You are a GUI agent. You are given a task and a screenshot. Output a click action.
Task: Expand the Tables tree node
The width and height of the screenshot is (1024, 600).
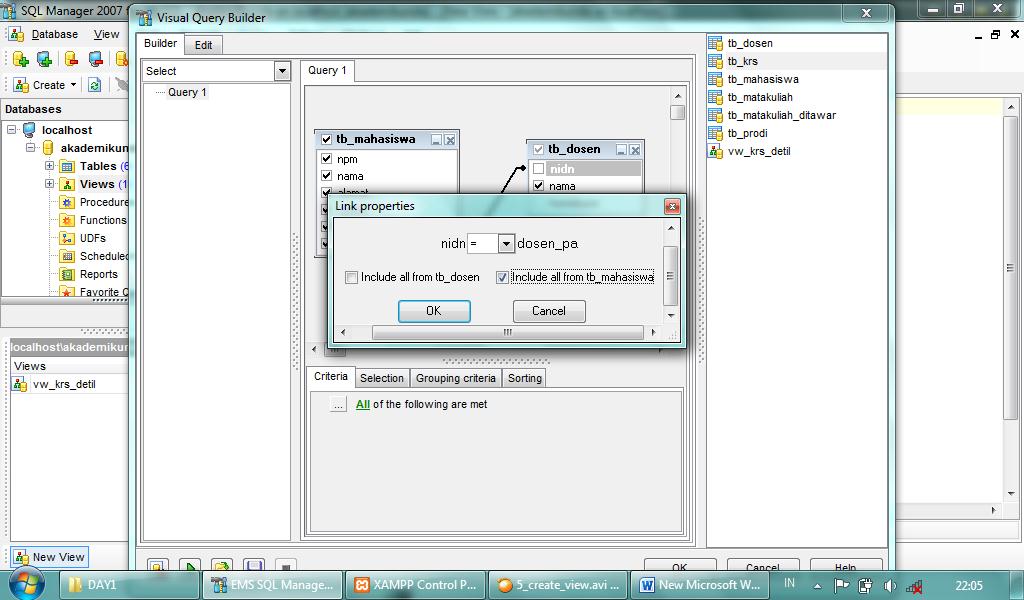(x=49, y=166)
